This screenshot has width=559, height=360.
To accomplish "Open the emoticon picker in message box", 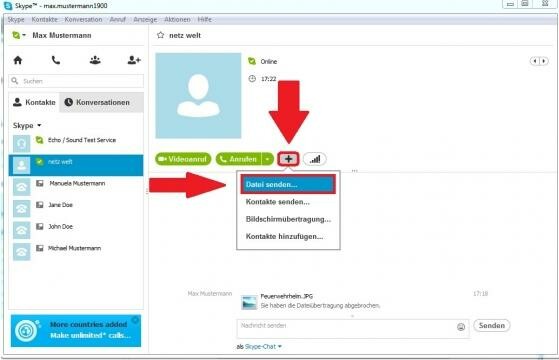I will pyautogui.click(x=461, y=326).
